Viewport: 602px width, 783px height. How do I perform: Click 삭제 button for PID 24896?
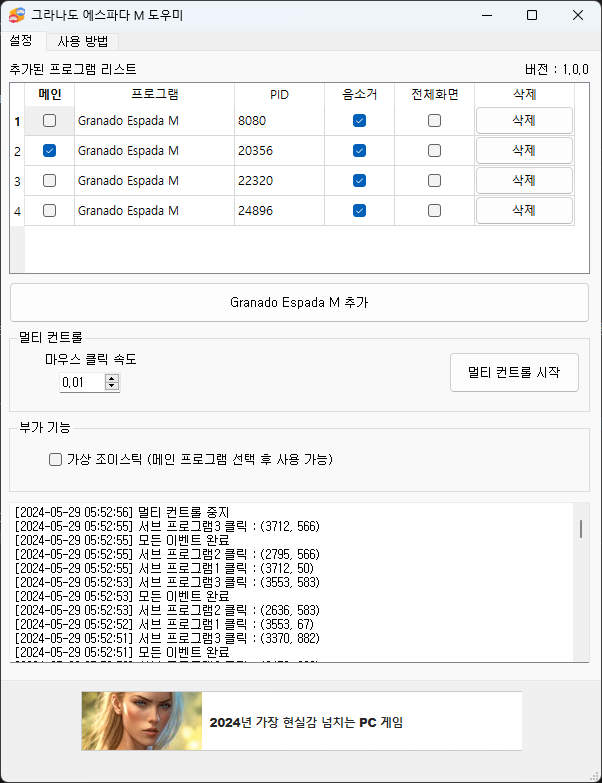click(524, 210)
